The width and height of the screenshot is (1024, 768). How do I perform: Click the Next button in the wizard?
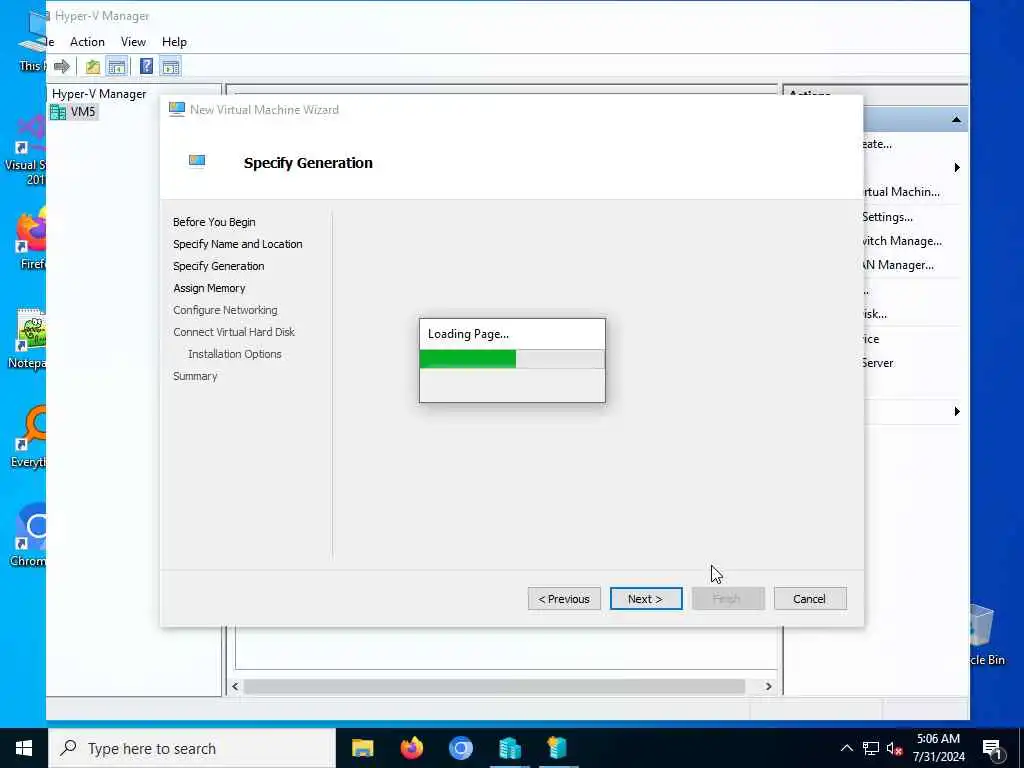(646, 599)
